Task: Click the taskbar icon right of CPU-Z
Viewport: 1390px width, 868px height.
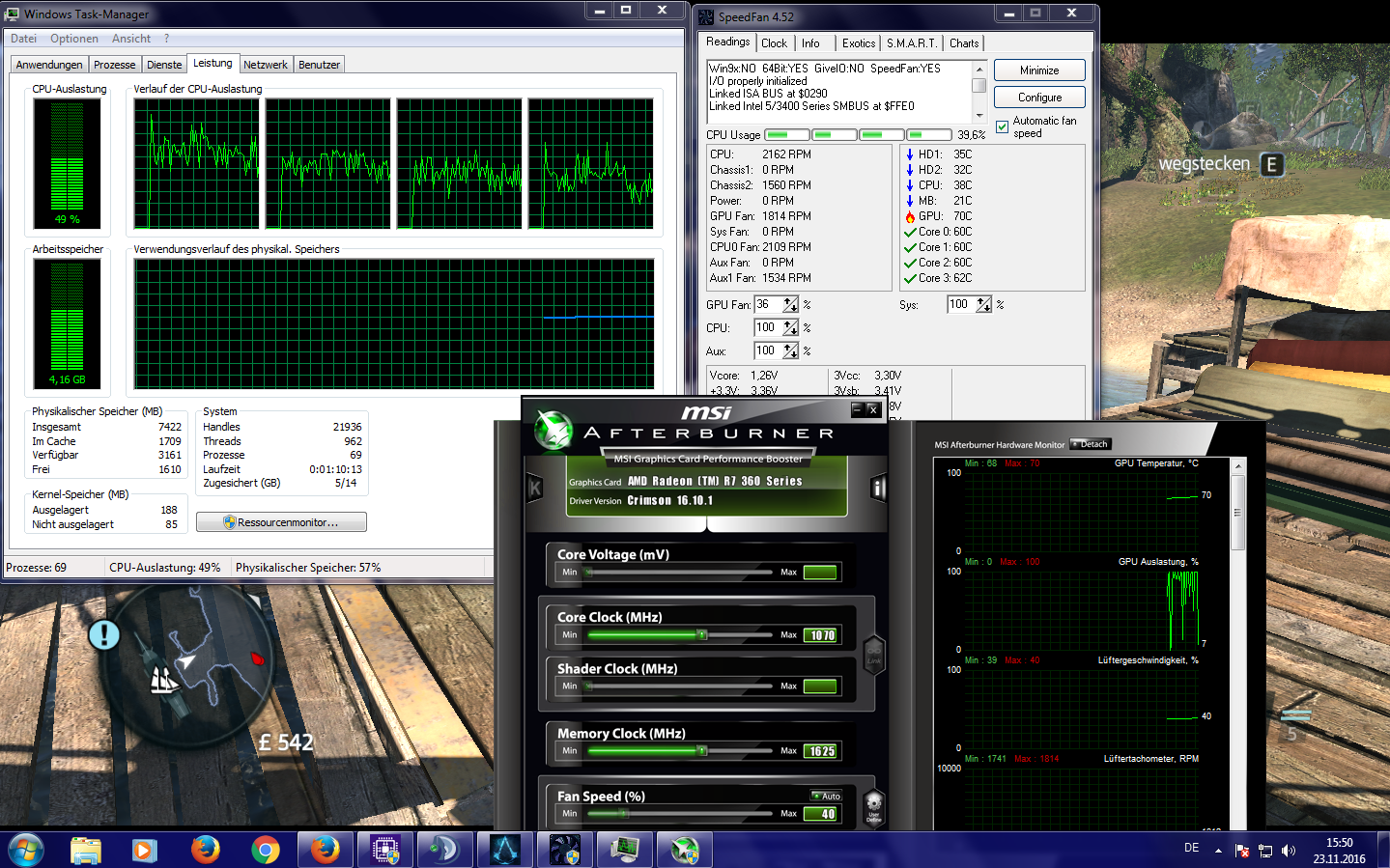Action: point(445,850)
